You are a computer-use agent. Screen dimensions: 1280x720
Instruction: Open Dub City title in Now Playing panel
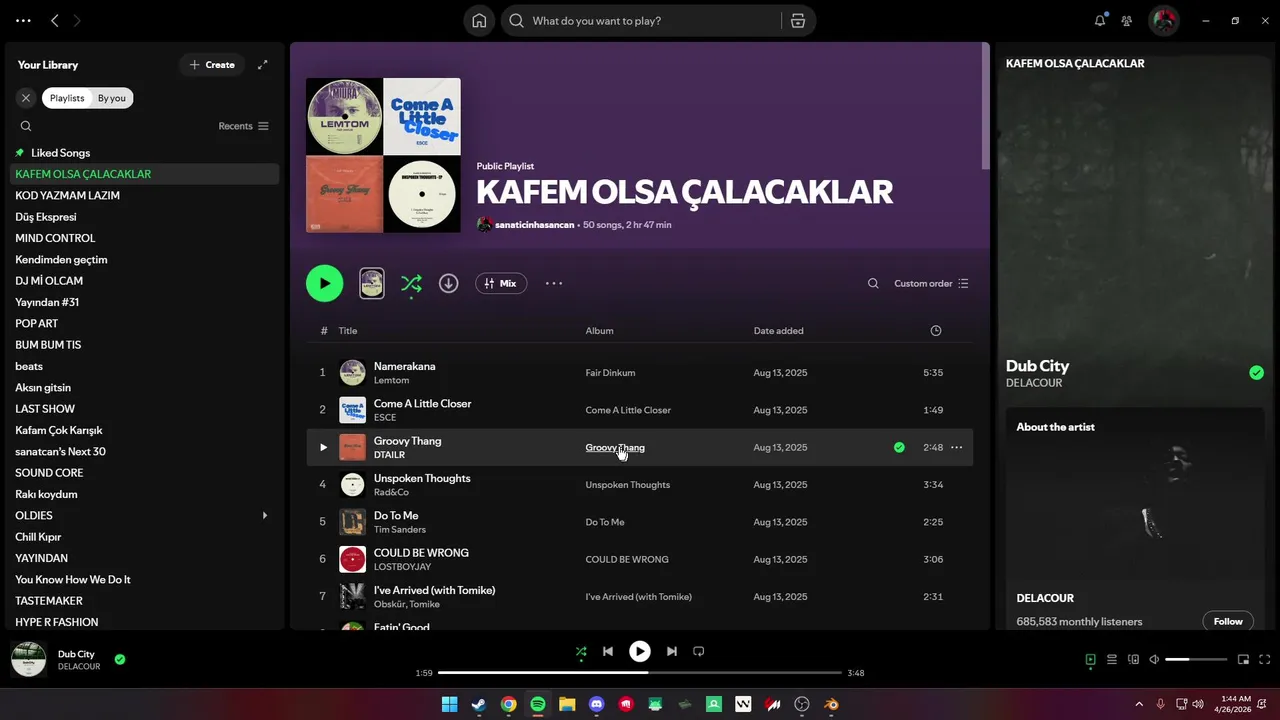(1037, 366)
